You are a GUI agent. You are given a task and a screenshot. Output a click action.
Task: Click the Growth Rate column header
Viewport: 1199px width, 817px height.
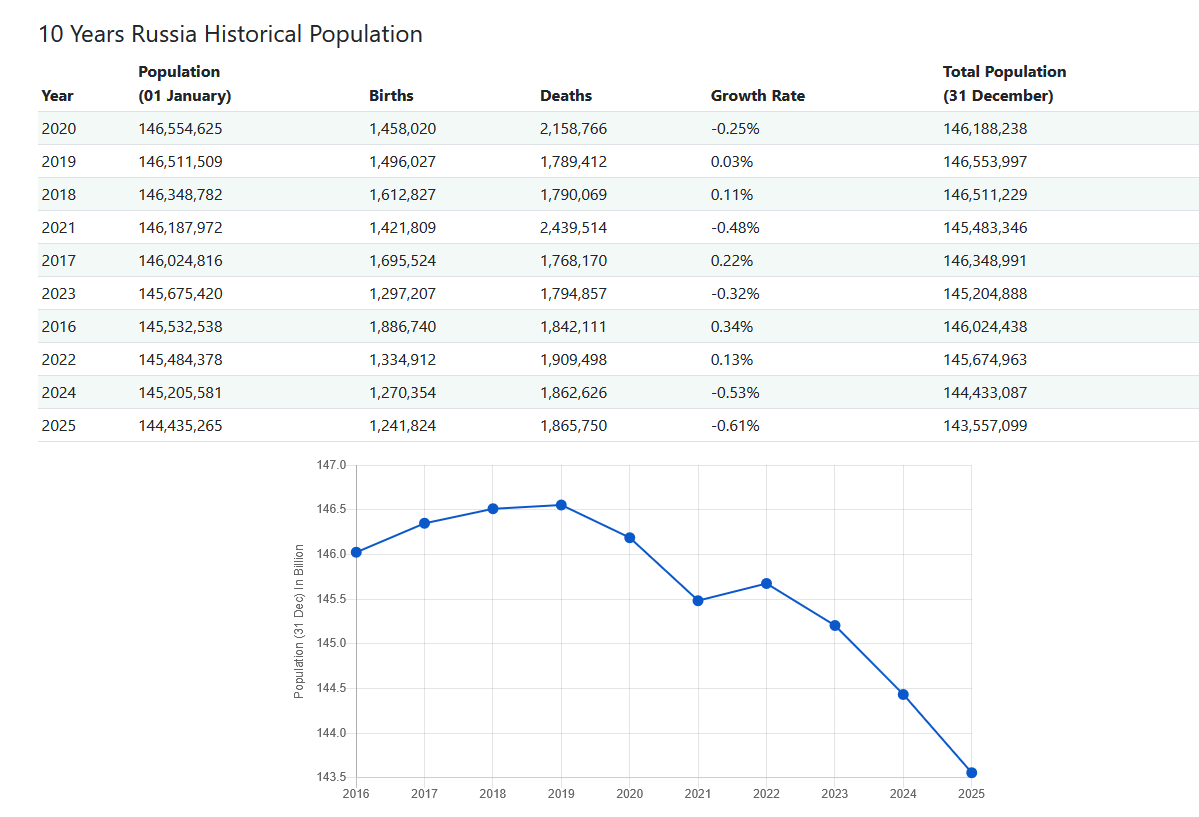tap(758, 96)
